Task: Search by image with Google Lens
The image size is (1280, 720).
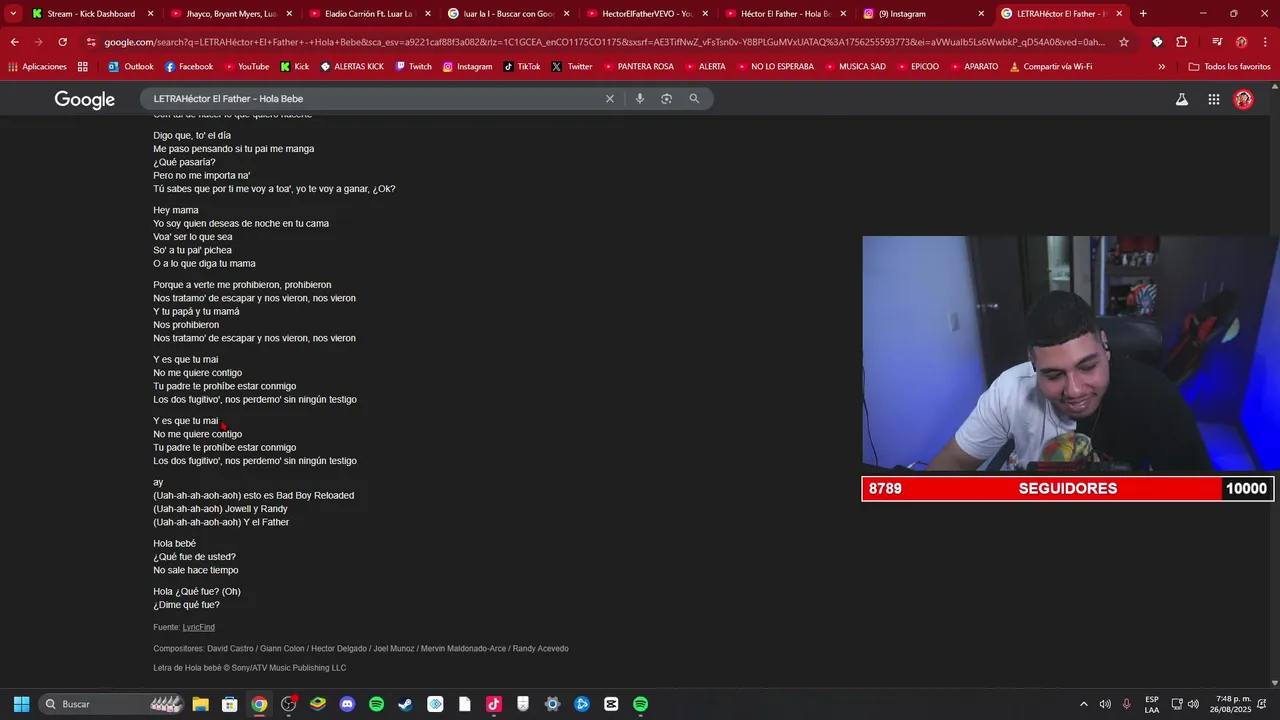Action: (x=667, y=99)
